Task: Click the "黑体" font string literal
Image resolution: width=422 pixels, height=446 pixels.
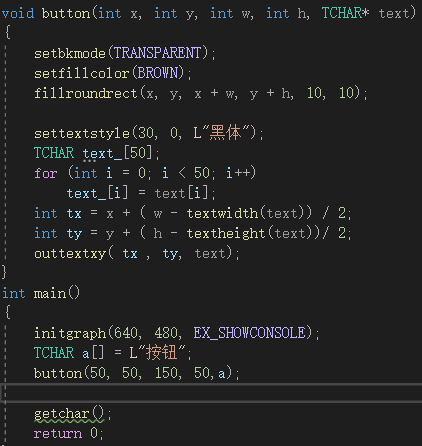Action: (225, 133)
